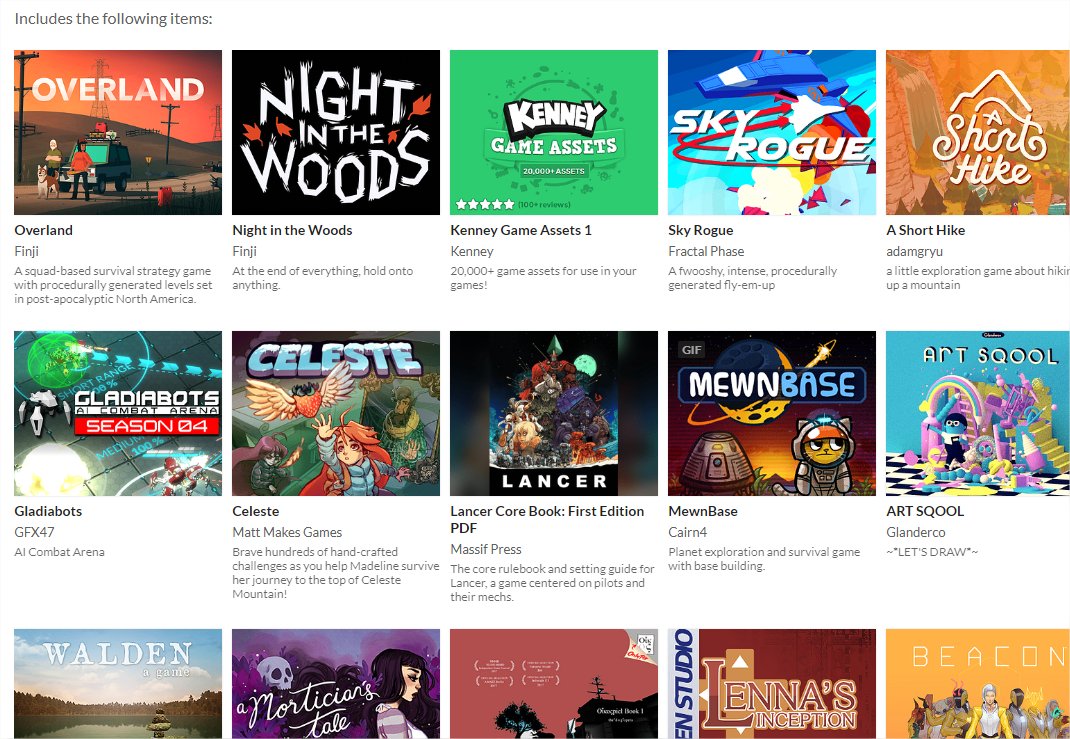The width and height of the screenshot is (1070, 739).
Task: Open the Overland cover thumbnail
Action: 117,132
